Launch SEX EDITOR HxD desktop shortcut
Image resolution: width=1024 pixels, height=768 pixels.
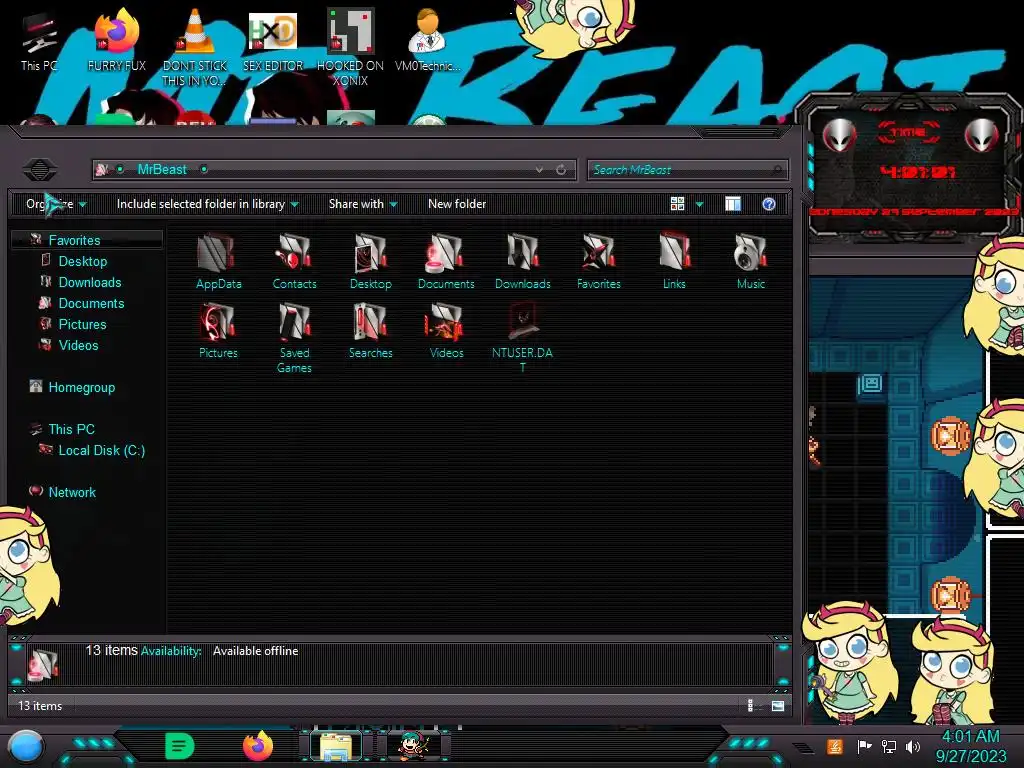pyautogui.click(x=272, y=40)
